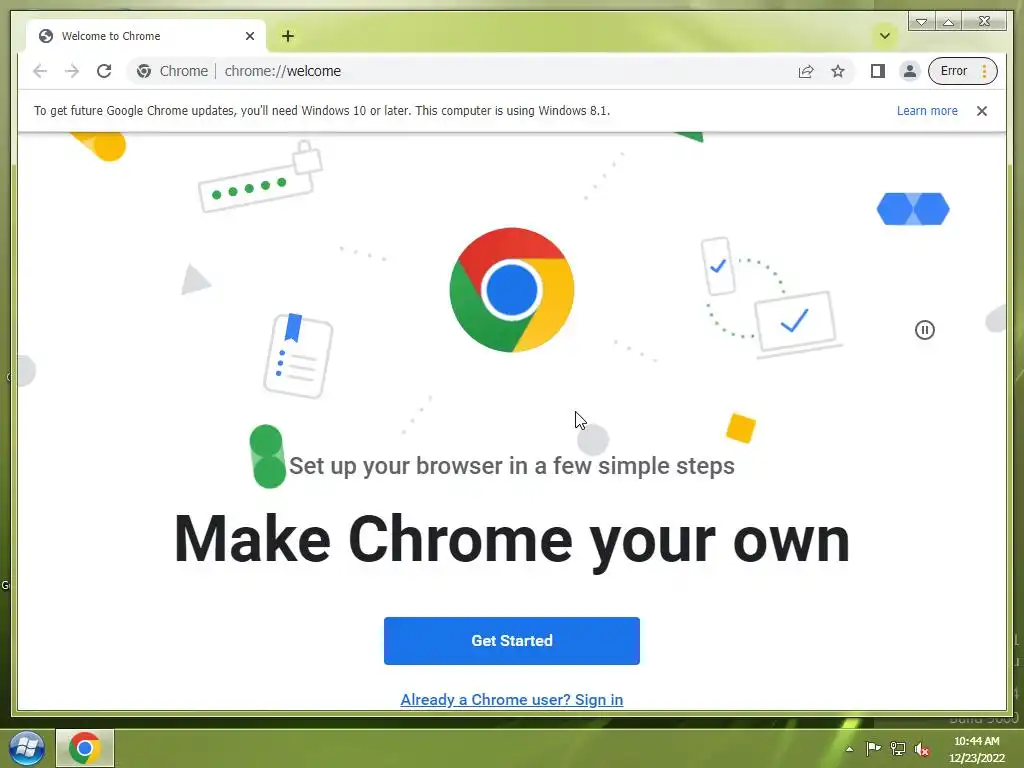Share this page via the share icon
1024x768 pixels.
(806, 71)
